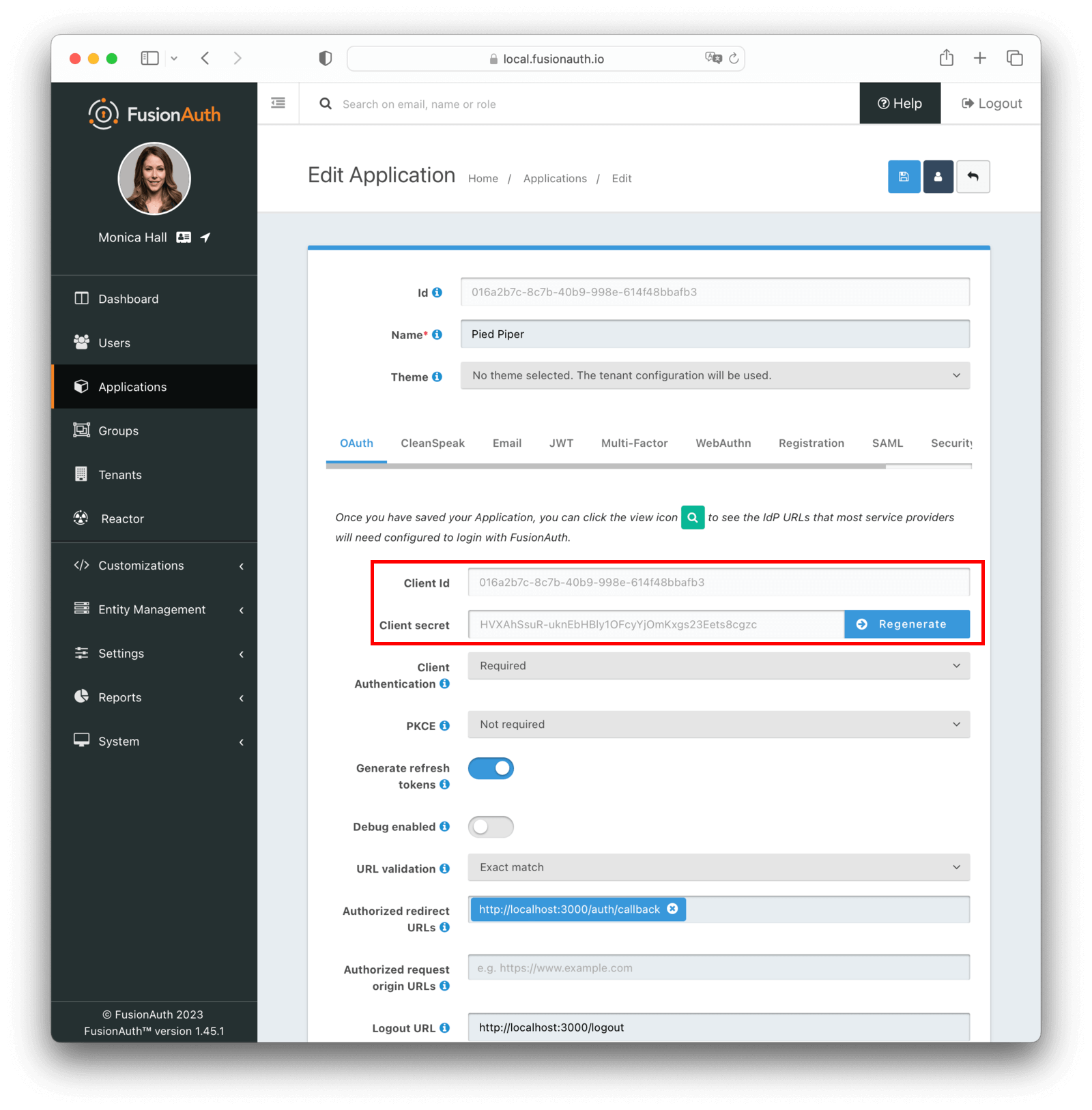This screenshot has width=1092, height=1110.
Task: Click the Home breadcrumb link
Action: pyautogui.click(x=483, y=179)
